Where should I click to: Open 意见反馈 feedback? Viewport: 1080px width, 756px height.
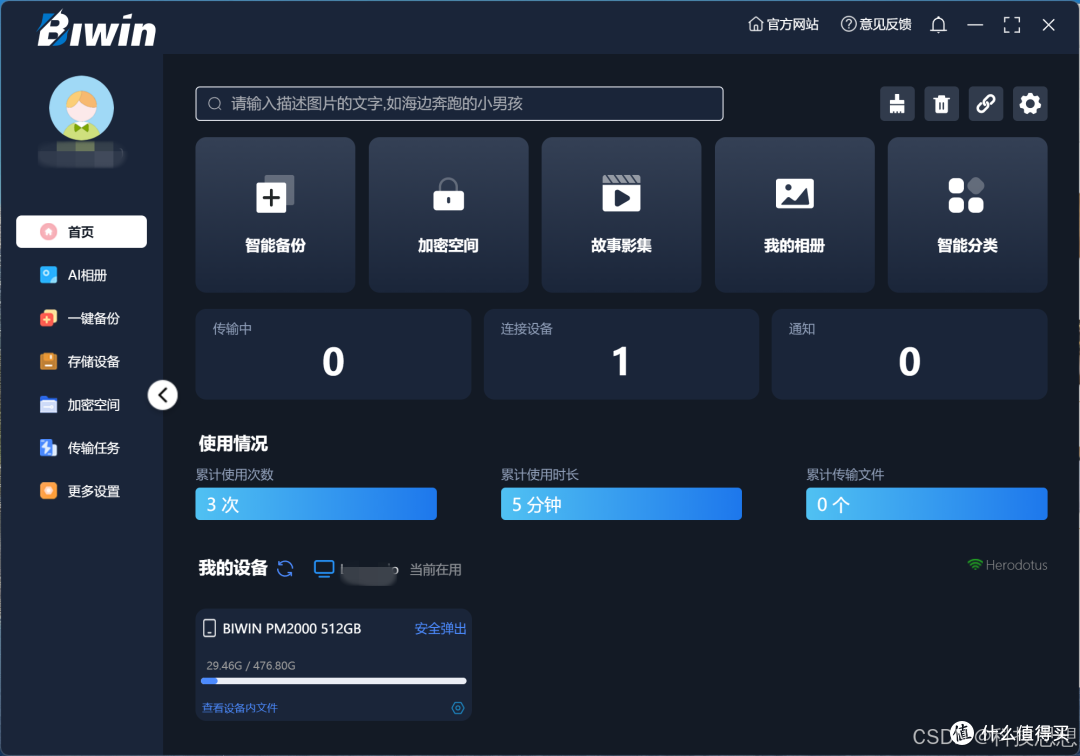click(876, 25)
